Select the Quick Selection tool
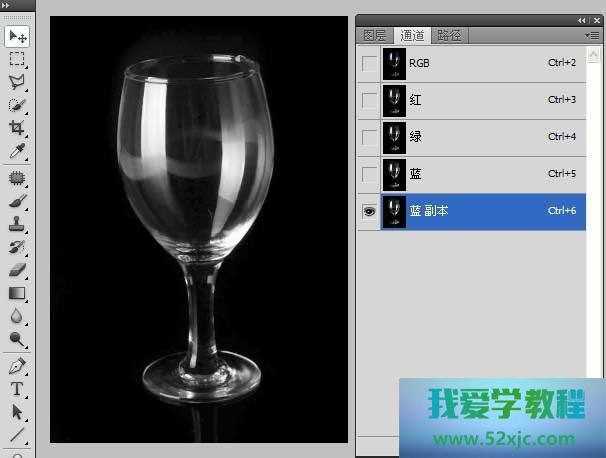 click(17, 106)
